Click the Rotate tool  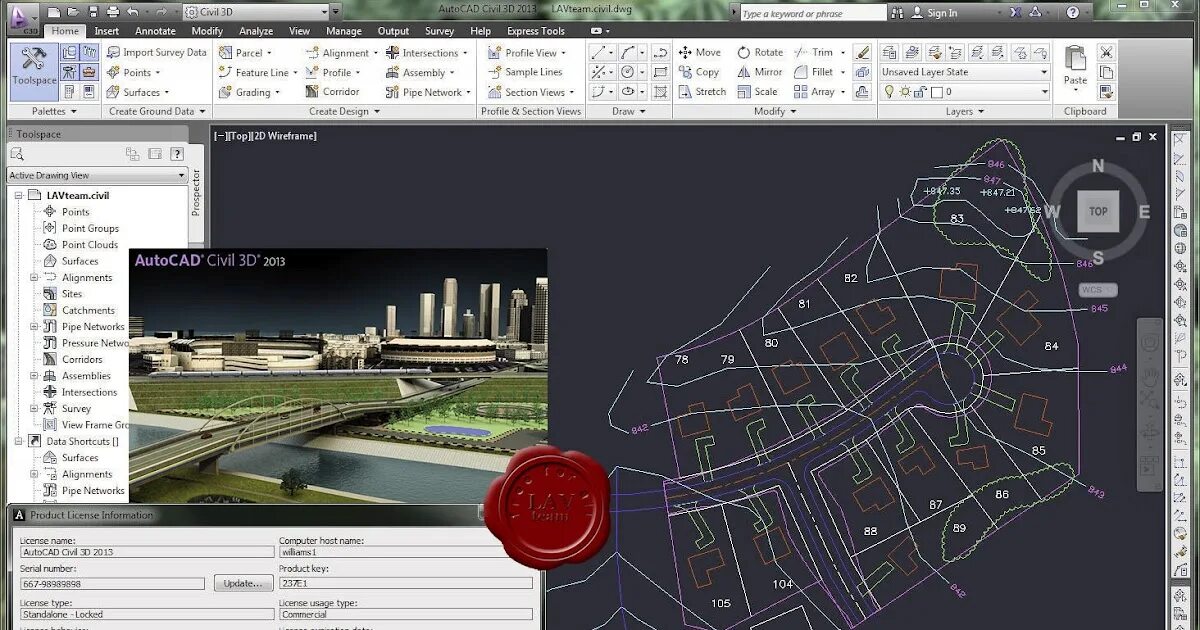[760, 53]
